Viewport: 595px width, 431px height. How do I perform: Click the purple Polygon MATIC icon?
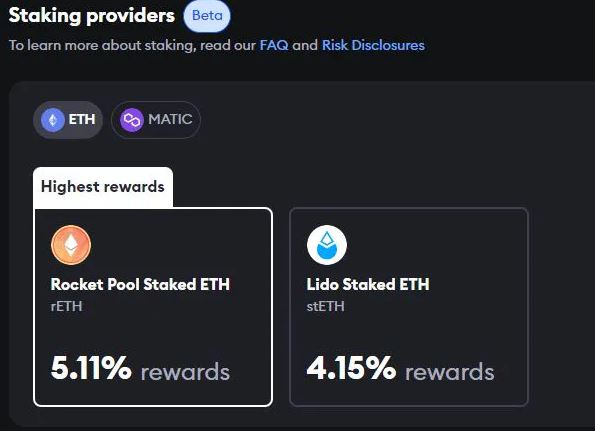[x=132, y=120]
